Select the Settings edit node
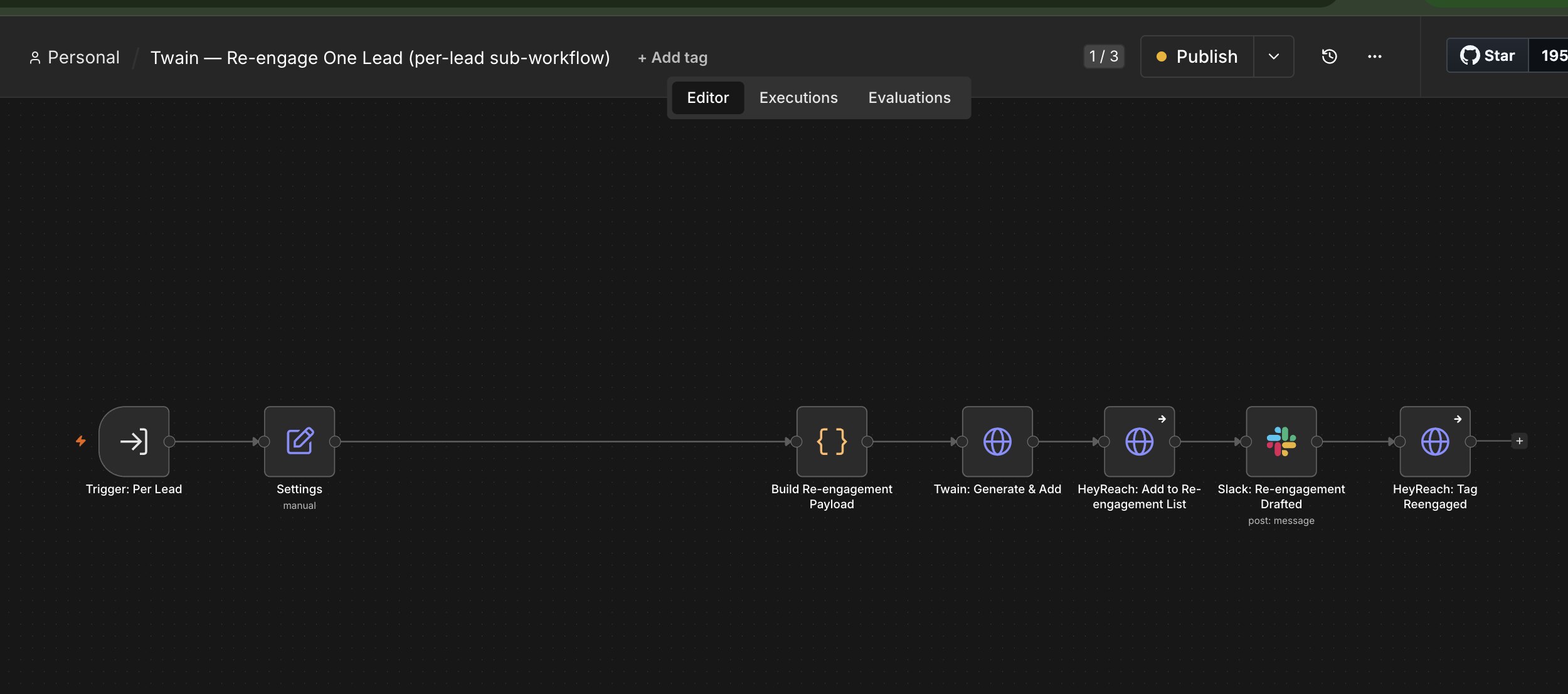The height and width of the screenshot is (694, 1568). (299, 441)
